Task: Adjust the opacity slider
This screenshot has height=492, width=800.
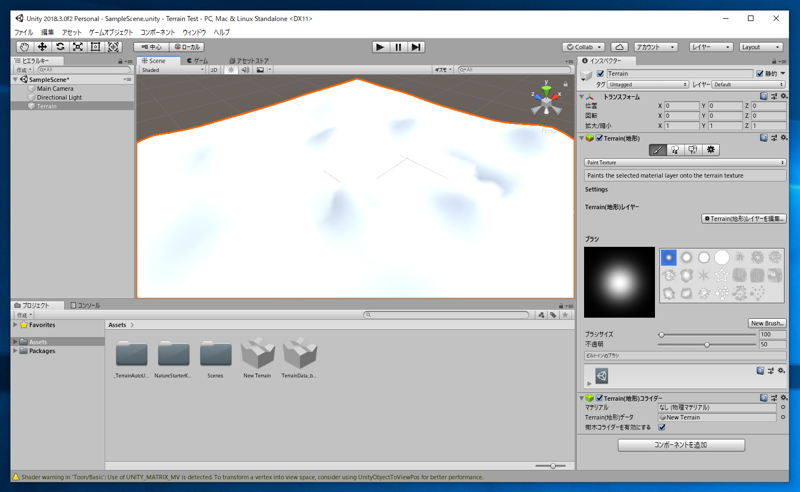Action: (707, 345)
